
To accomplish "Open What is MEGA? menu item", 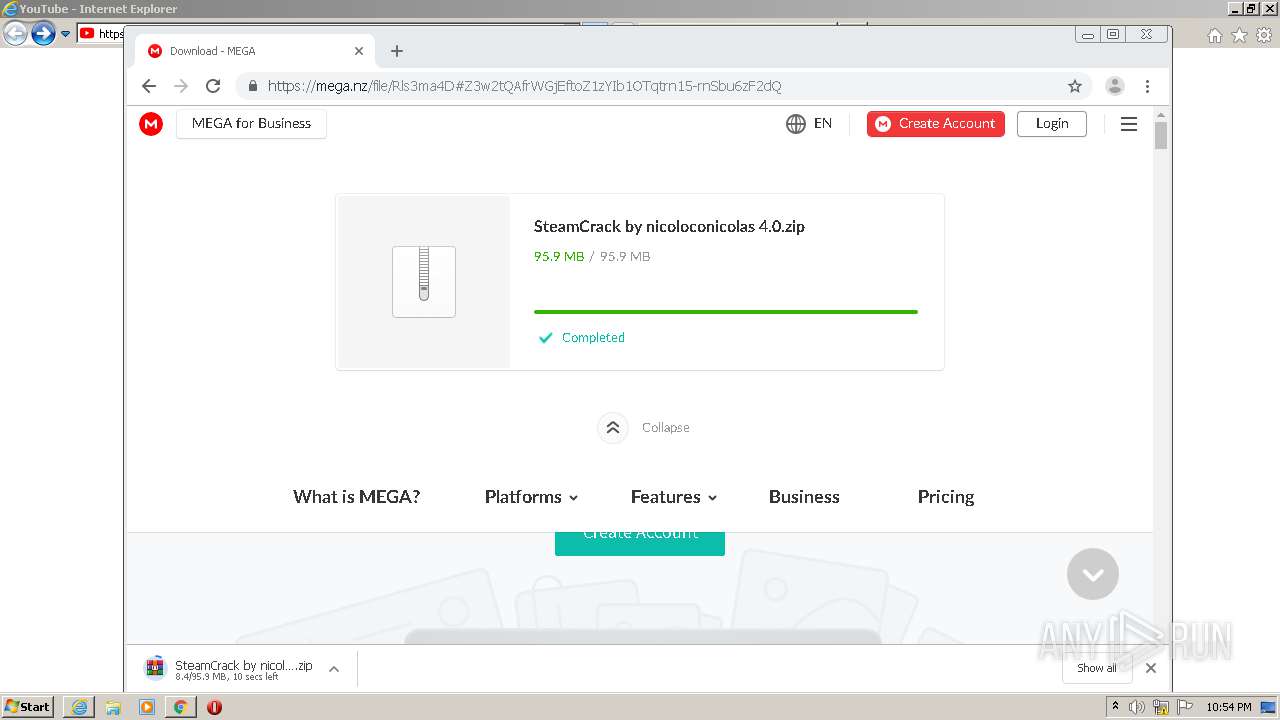I will click(x=356, y=497).
